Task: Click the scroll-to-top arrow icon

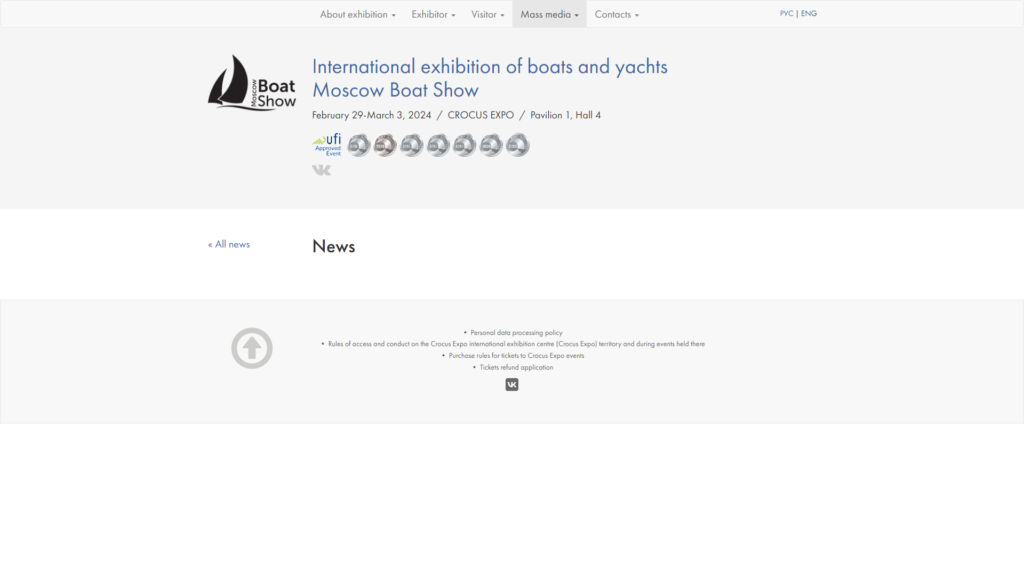Action: pos(252,348)
